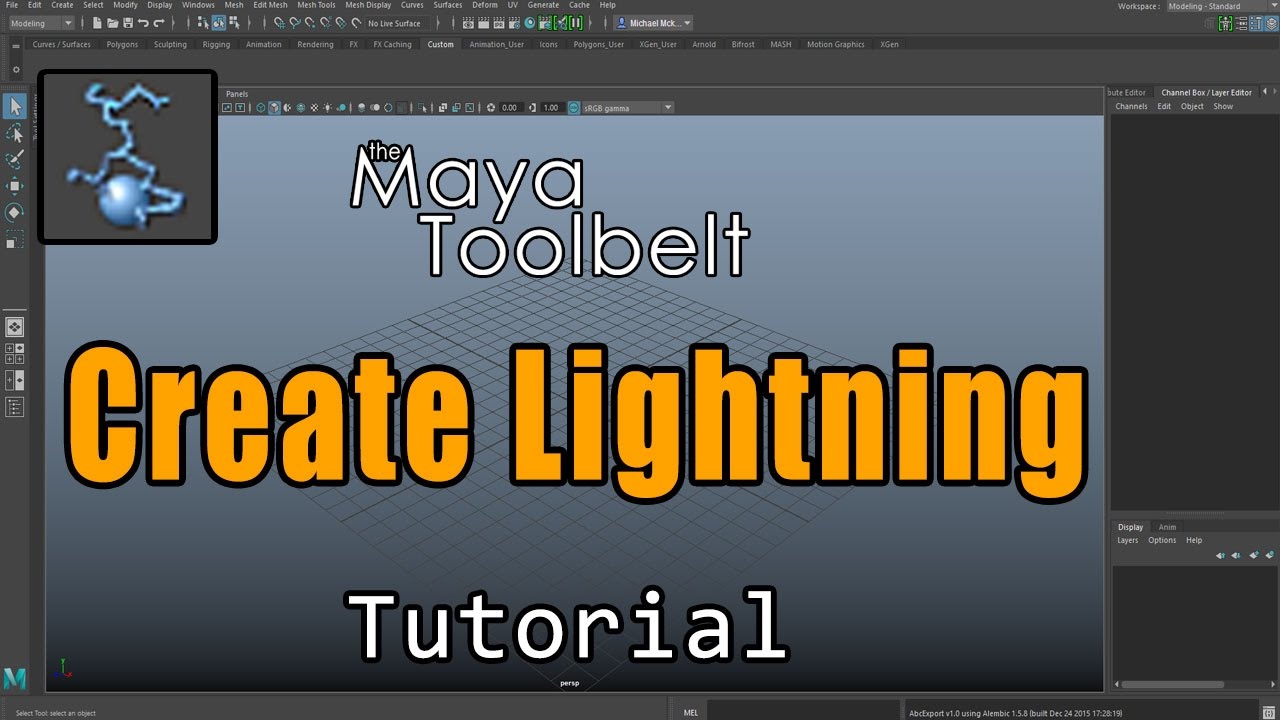Screen dimensions: 1280x720
Task: Click the Isolate Select icon
Action: coord(423,108)
